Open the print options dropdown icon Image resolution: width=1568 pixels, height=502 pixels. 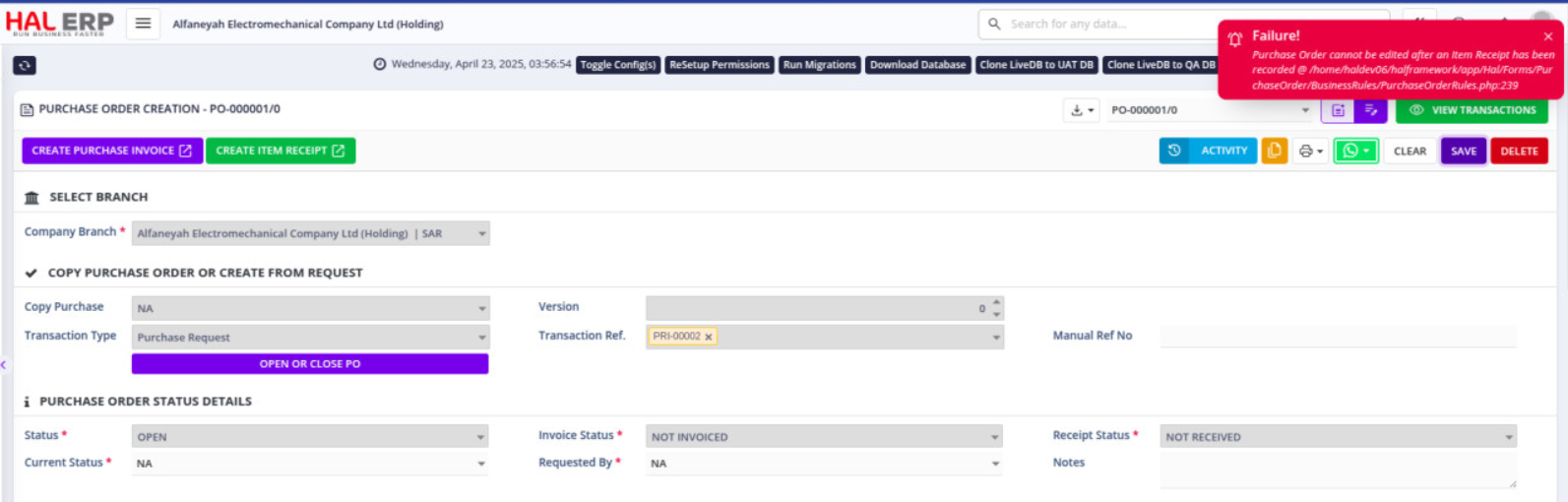tap(1310, 151)
